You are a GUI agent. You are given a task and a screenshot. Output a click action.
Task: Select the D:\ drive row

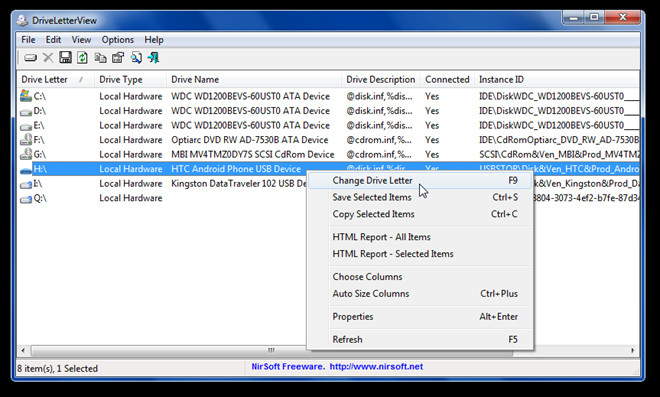pyautogui.click(x=328, y=111)
